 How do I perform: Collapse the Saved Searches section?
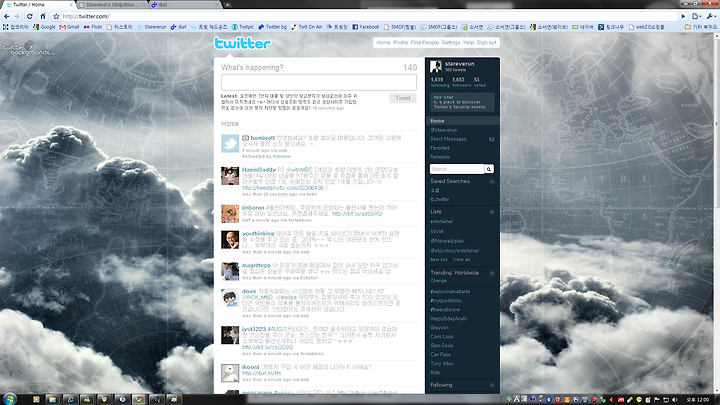[492, 181]
